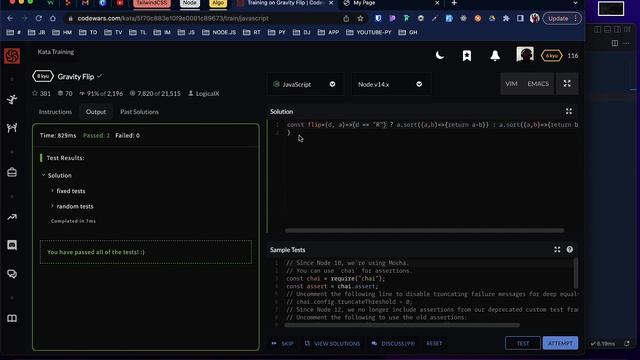Open the Discord chat sidebar icon

[x=12, y=245]
